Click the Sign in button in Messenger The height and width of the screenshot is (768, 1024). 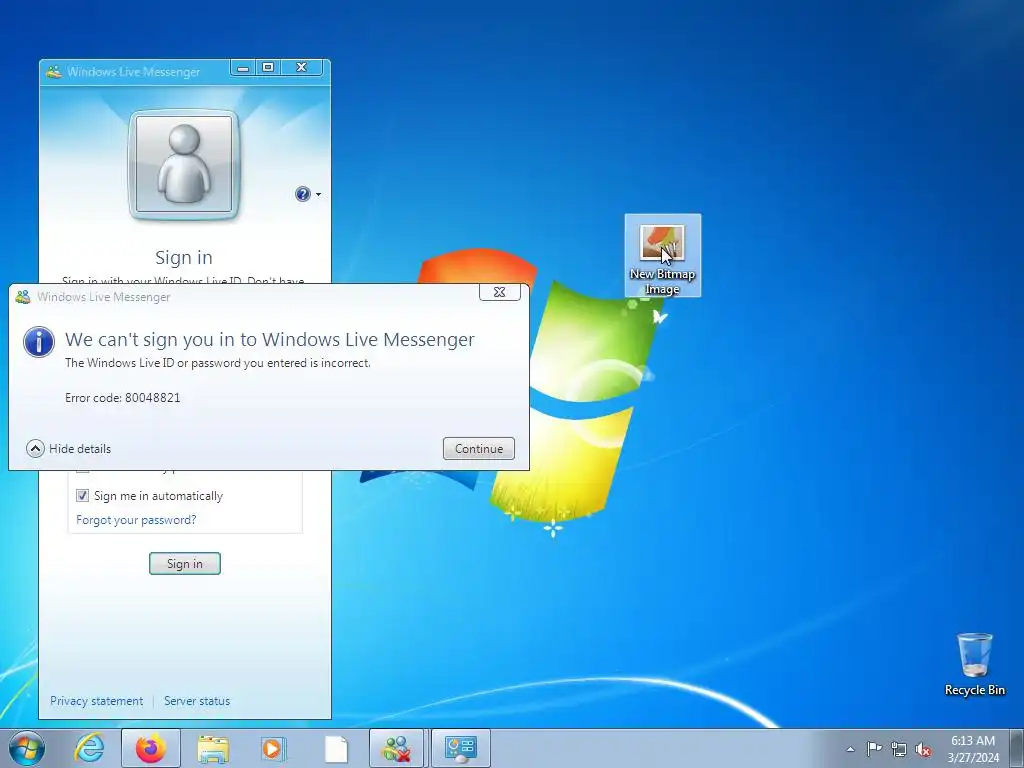(185, 564)
